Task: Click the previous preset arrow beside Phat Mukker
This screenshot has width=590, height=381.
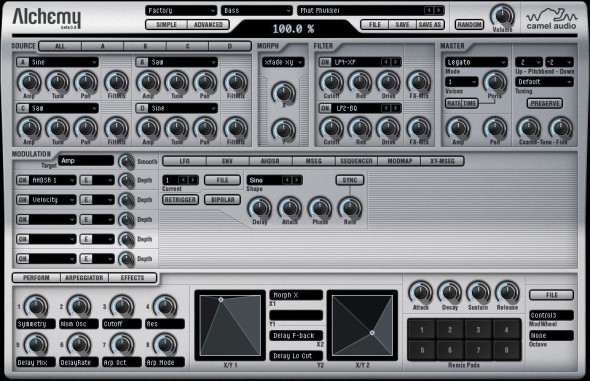Action: click(429, 11)
